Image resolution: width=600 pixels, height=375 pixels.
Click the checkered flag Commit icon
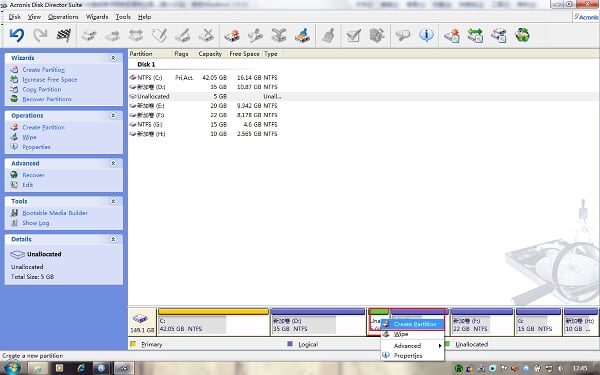pos(64,35)
